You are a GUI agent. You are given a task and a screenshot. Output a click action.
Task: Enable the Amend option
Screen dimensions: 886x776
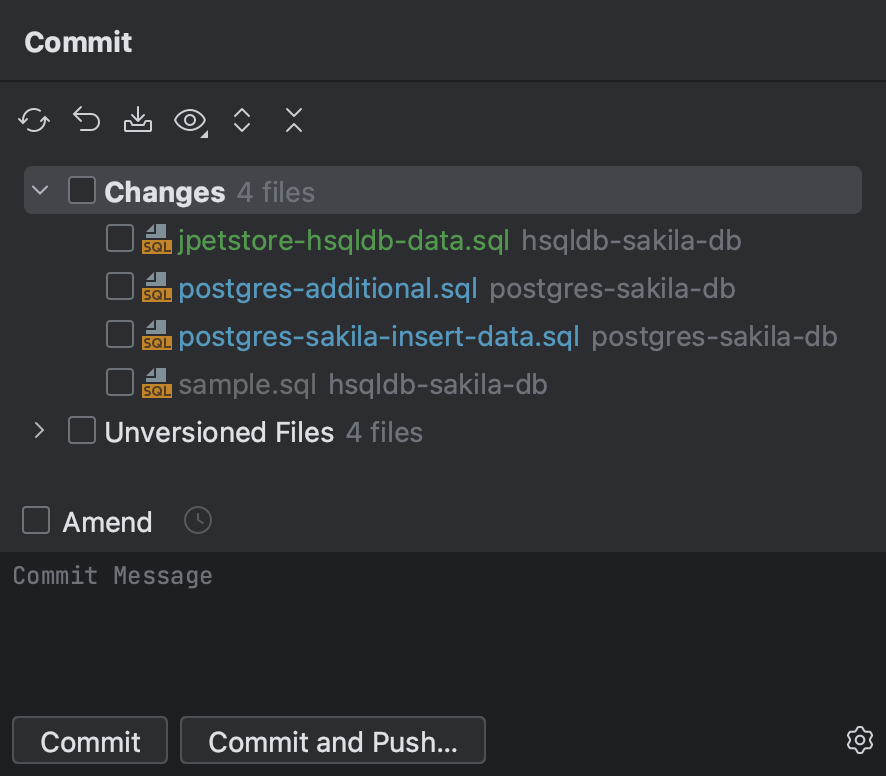click(x=36, y=520)
